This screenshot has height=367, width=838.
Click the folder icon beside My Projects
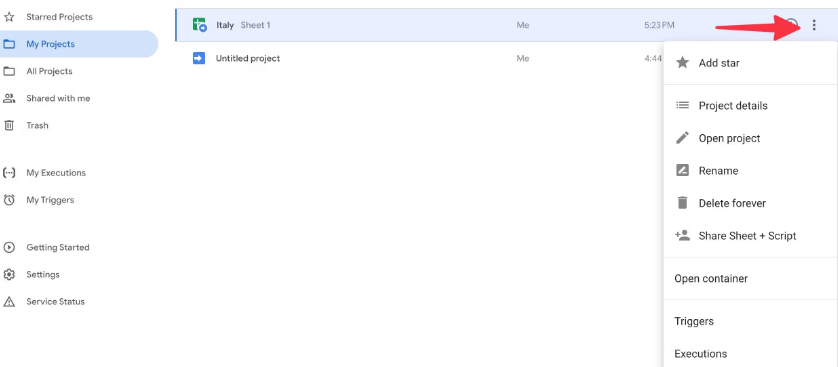point(9,44)
